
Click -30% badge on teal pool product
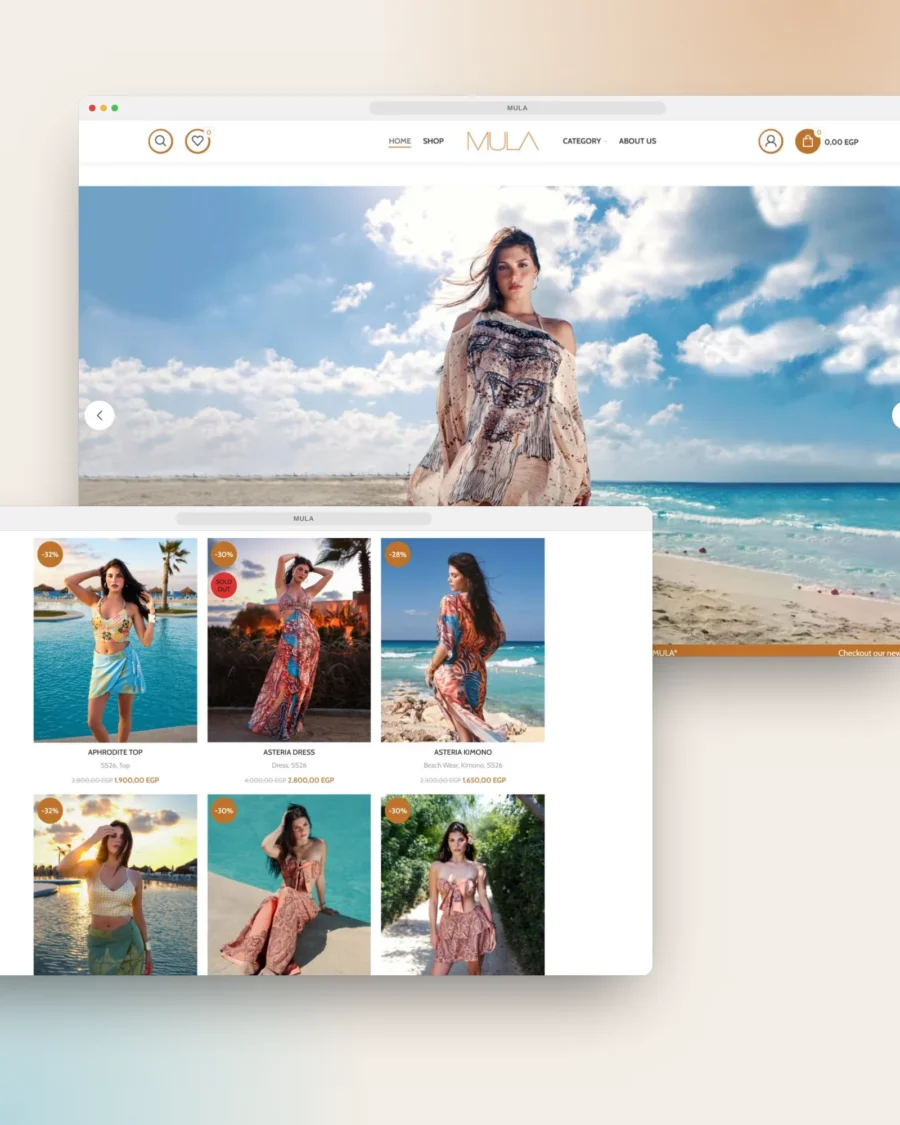click(x=224, y=811)
